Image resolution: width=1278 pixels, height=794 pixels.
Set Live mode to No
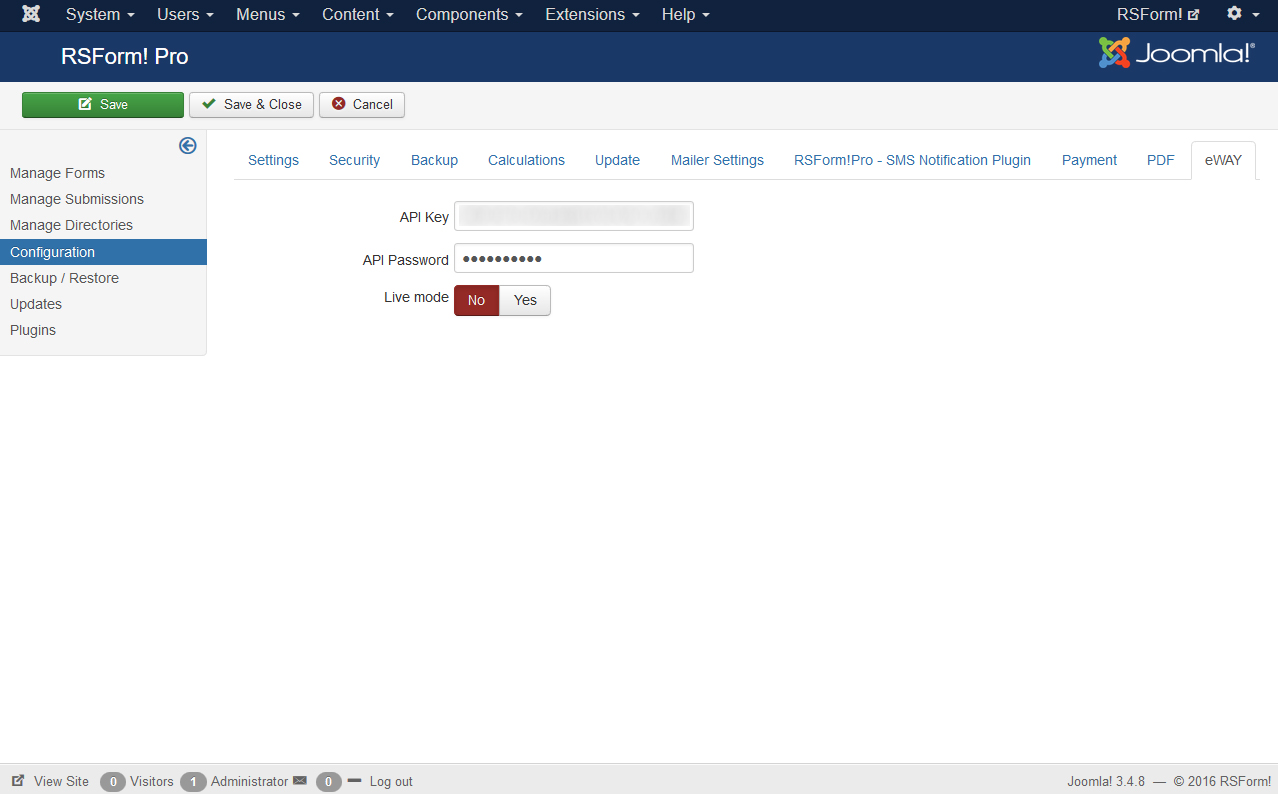(476, 300)
